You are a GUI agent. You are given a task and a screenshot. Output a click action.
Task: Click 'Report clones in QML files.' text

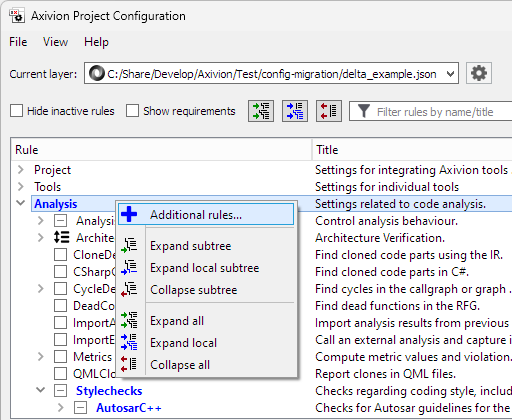(386, 374)
